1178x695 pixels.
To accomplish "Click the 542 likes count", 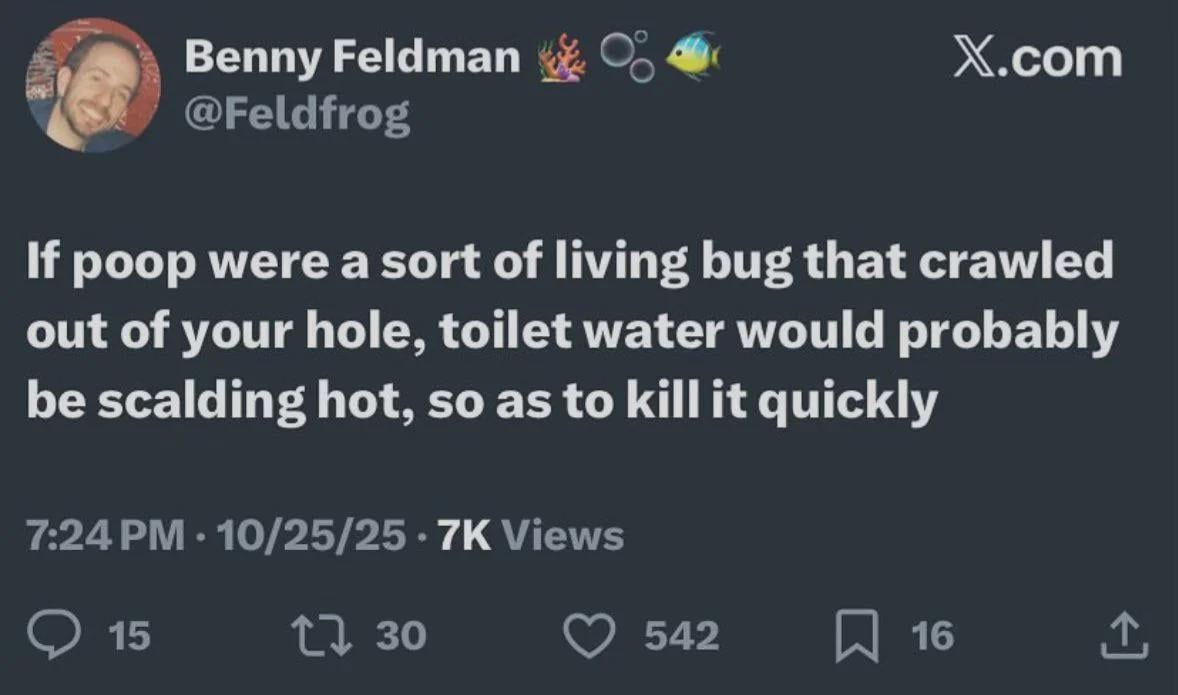I will [680, 635].
